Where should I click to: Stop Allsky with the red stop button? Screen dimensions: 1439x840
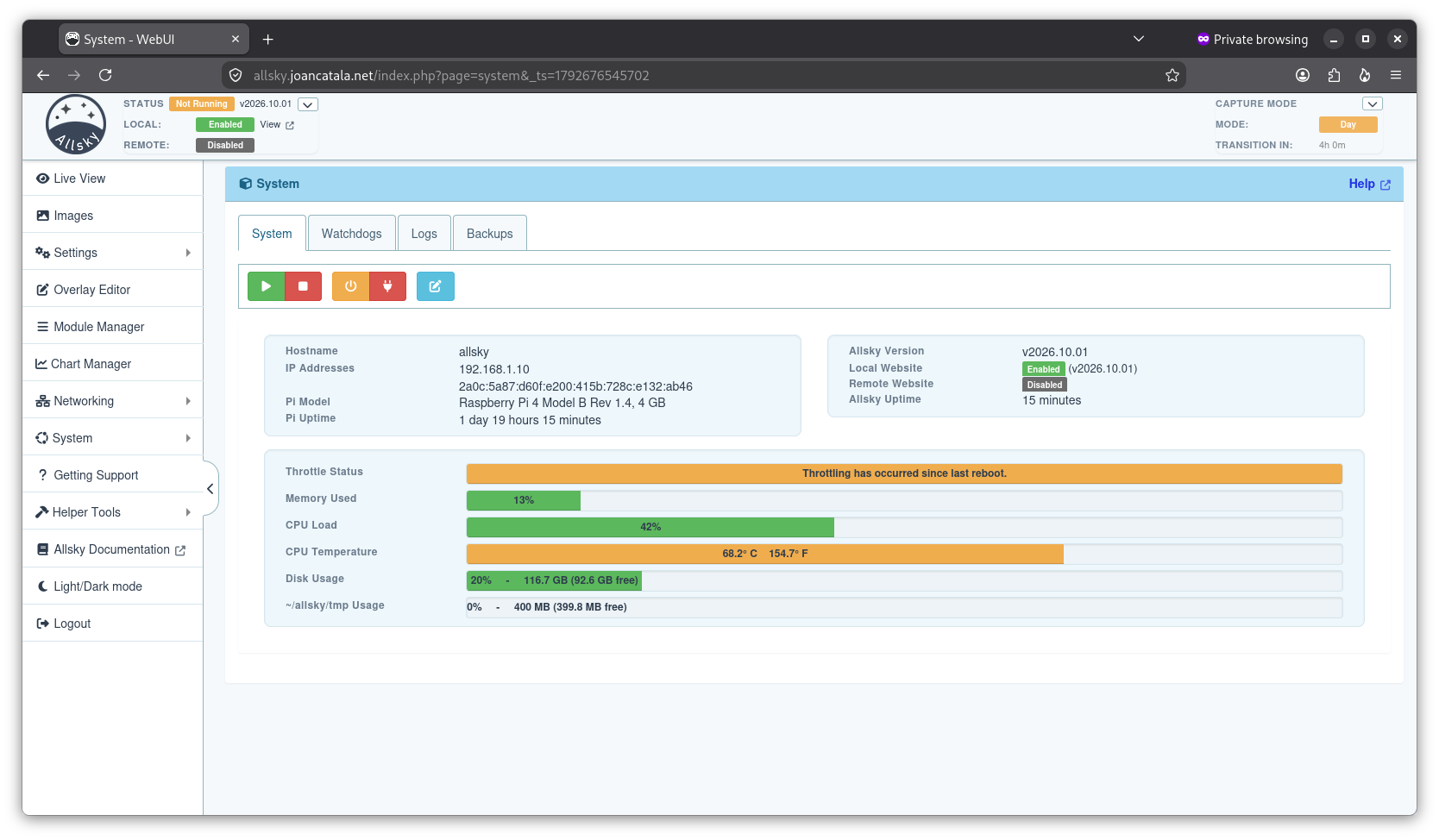click(303, 286)
